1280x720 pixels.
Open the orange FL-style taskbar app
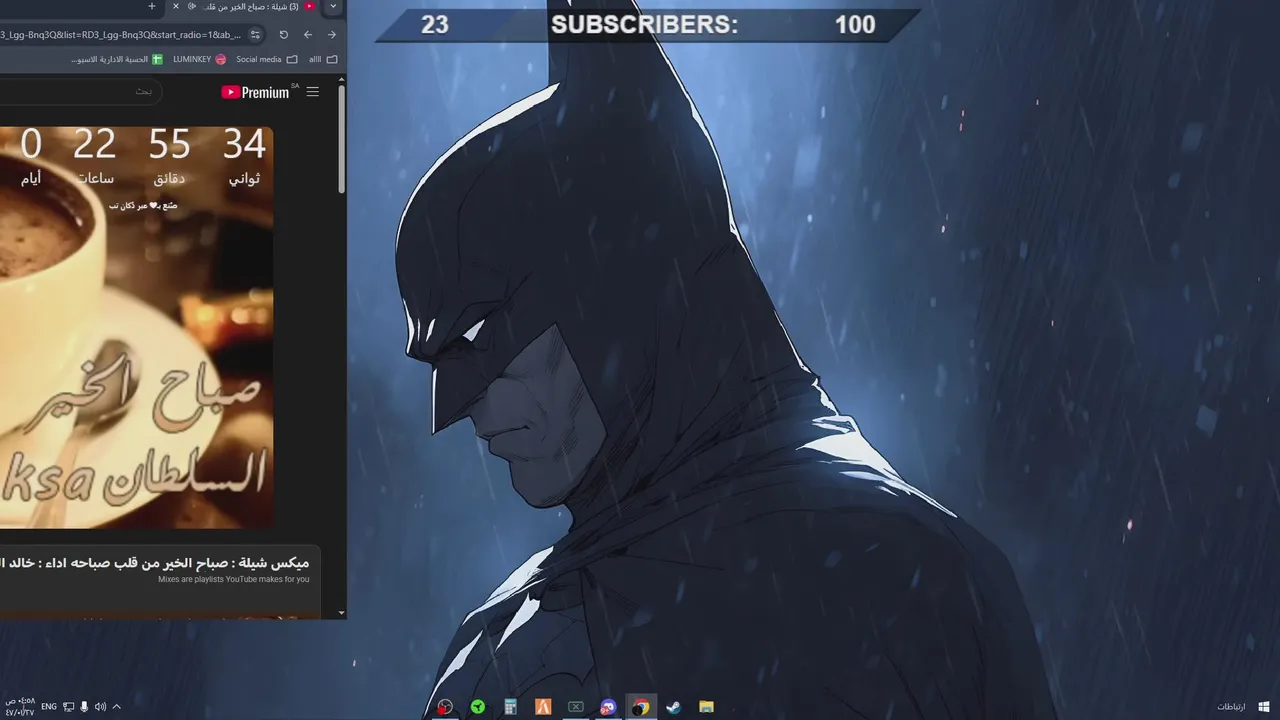543,707
